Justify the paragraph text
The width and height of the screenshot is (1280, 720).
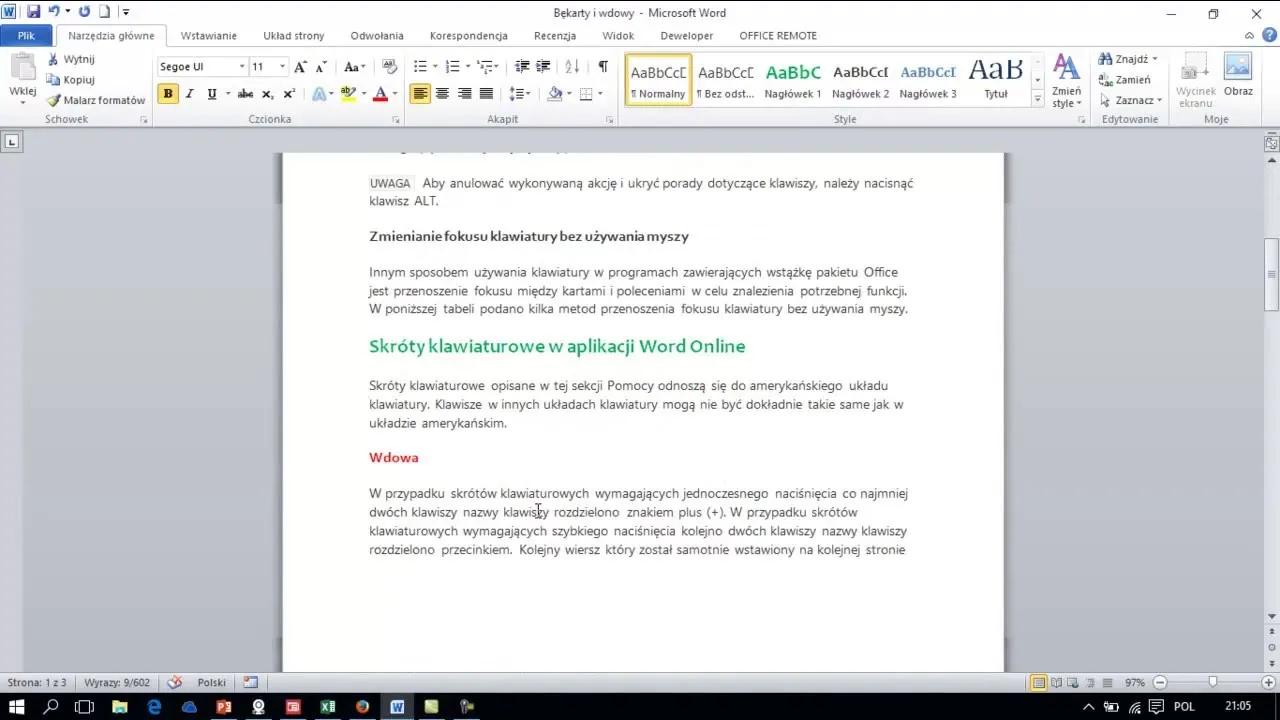(x=486, y=94)
